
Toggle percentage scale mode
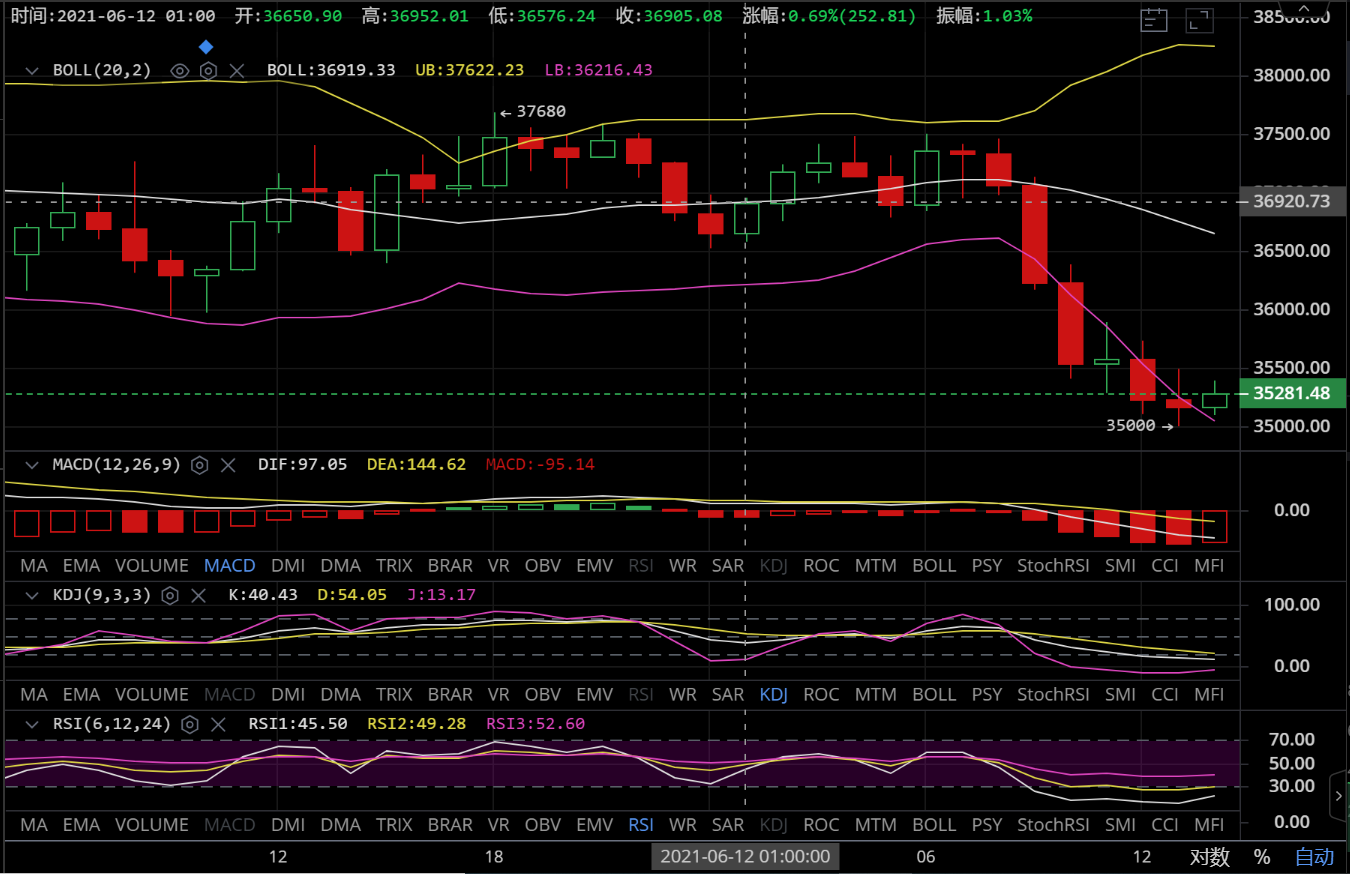[1262, 857]
